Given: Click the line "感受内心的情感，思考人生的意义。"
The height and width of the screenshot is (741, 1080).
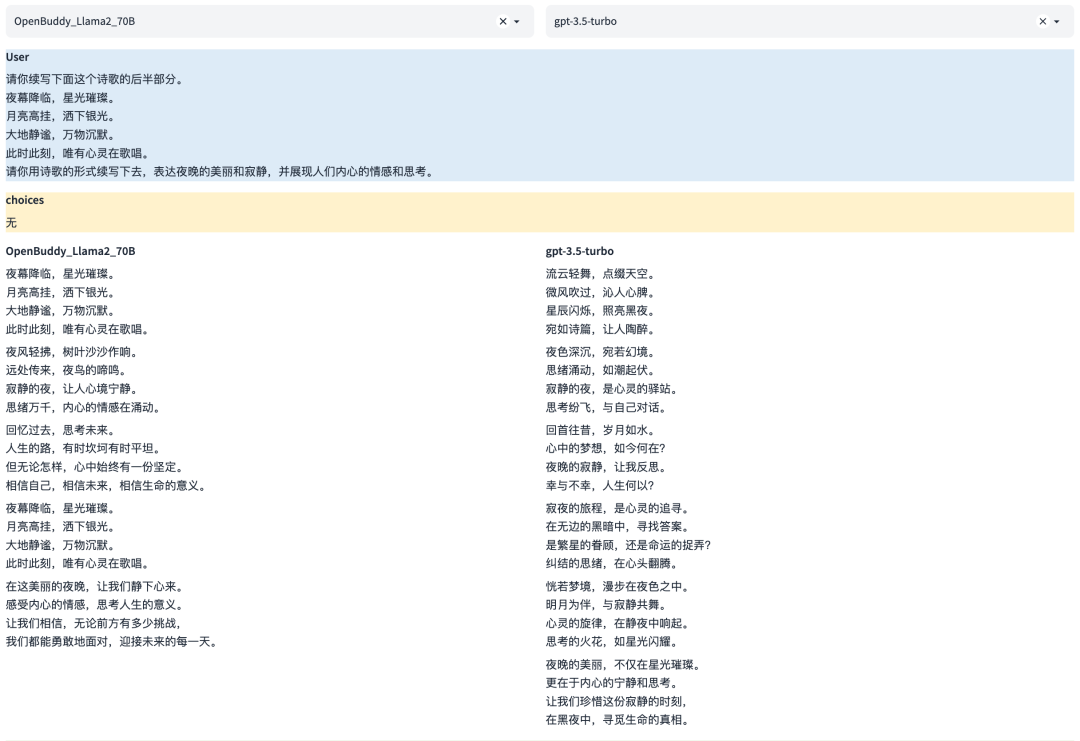Looking at the screenshot, I should 96,605.
